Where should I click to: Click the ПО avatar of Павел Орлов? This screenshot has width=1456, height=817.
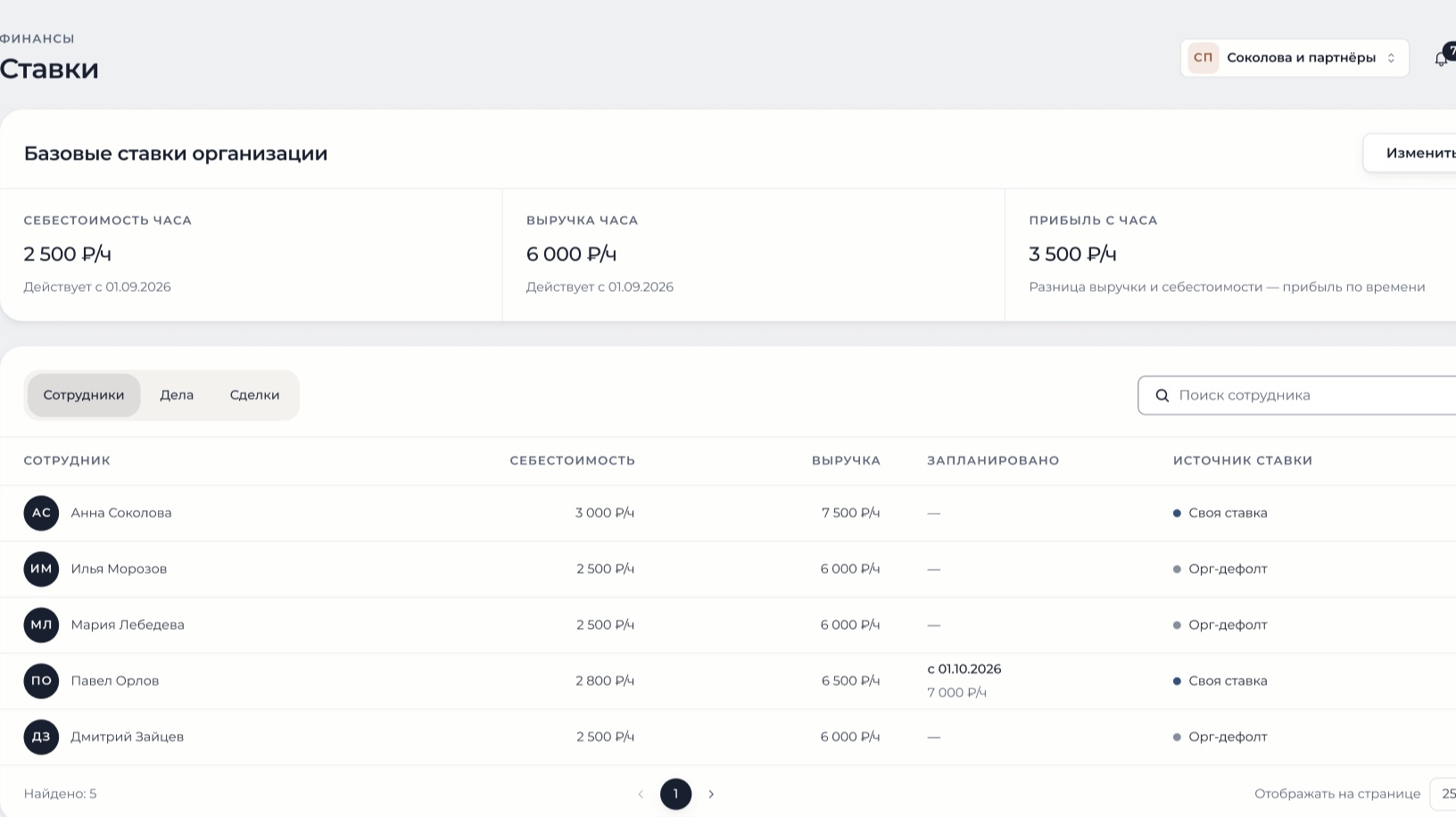pyautogui.click(x=41, y=681)
